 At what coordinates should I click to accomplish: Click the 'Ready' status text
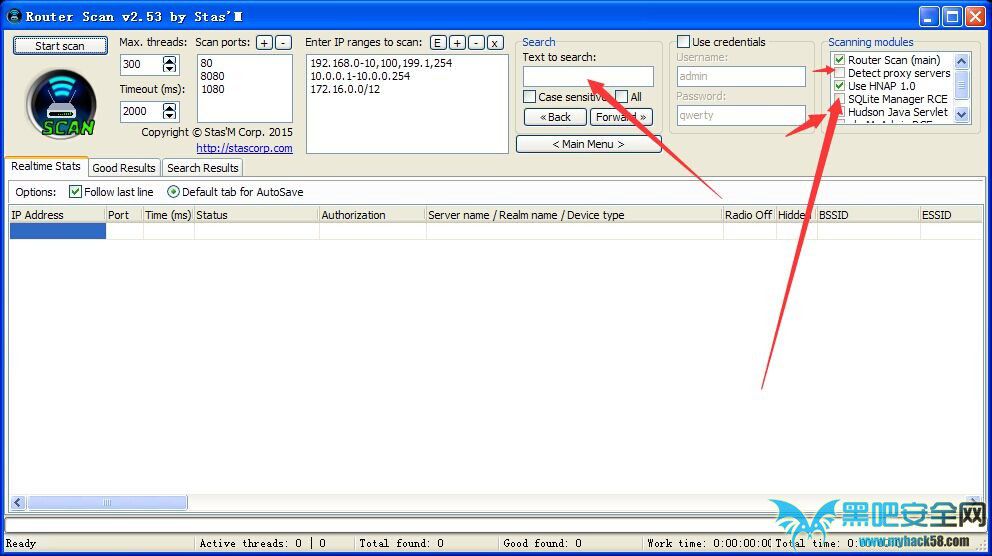tap(21, 543)
